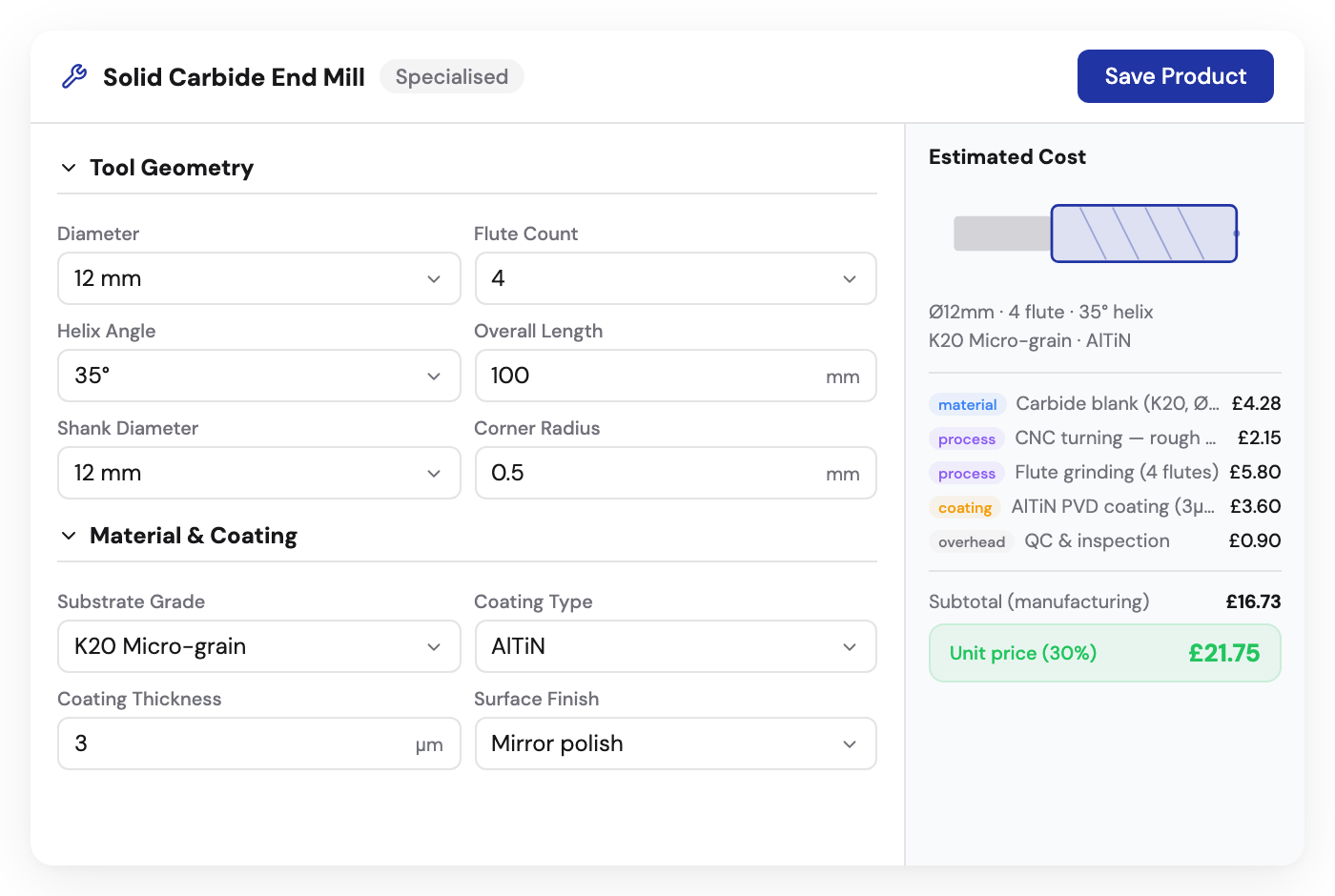Open the Diameter dropdown
This screenshot has width=1335, height=896.
pyautogui.click(x=258, y=278)
